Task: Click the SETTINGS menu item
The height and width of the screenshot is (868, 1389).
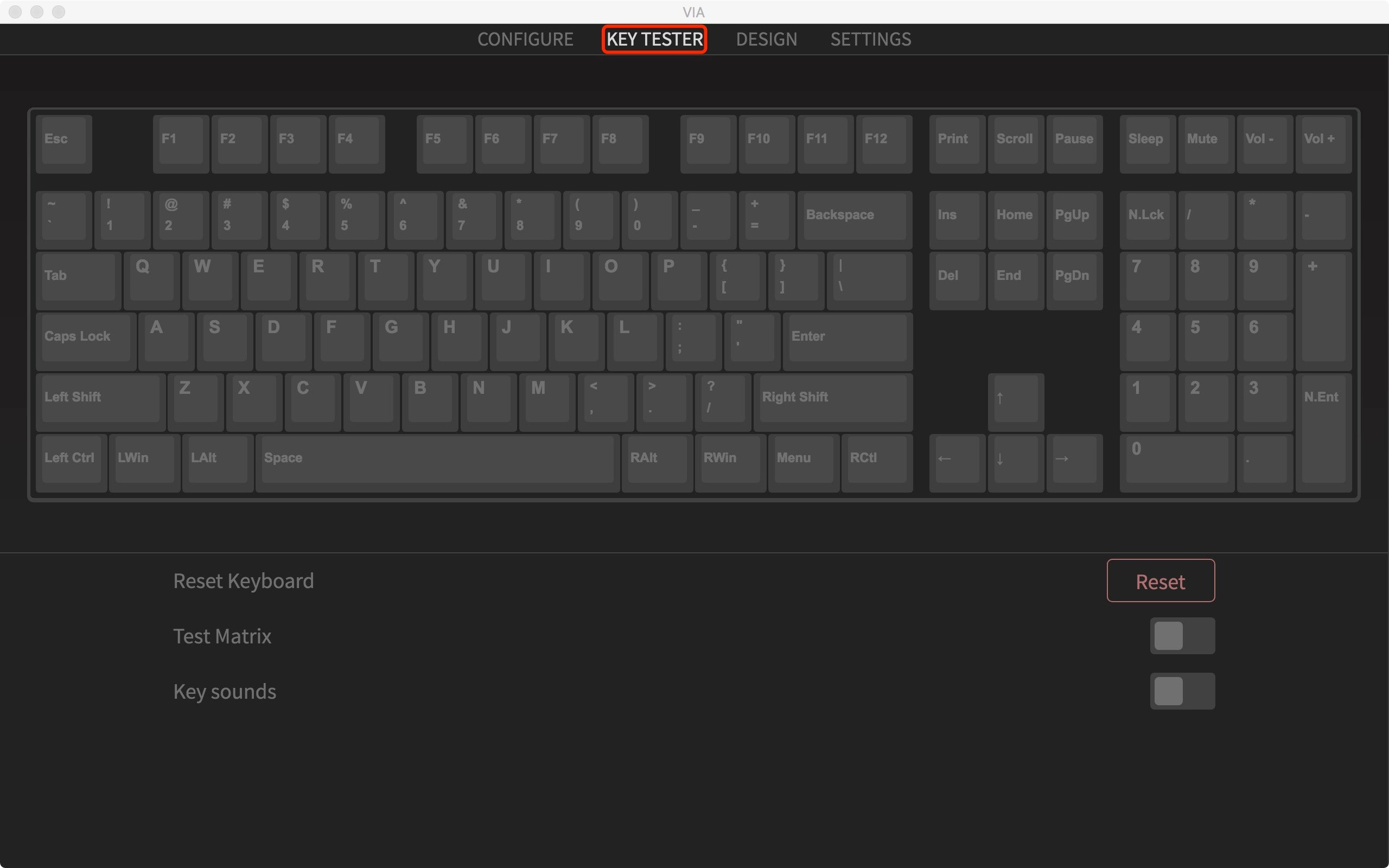Action: (870, 39)
